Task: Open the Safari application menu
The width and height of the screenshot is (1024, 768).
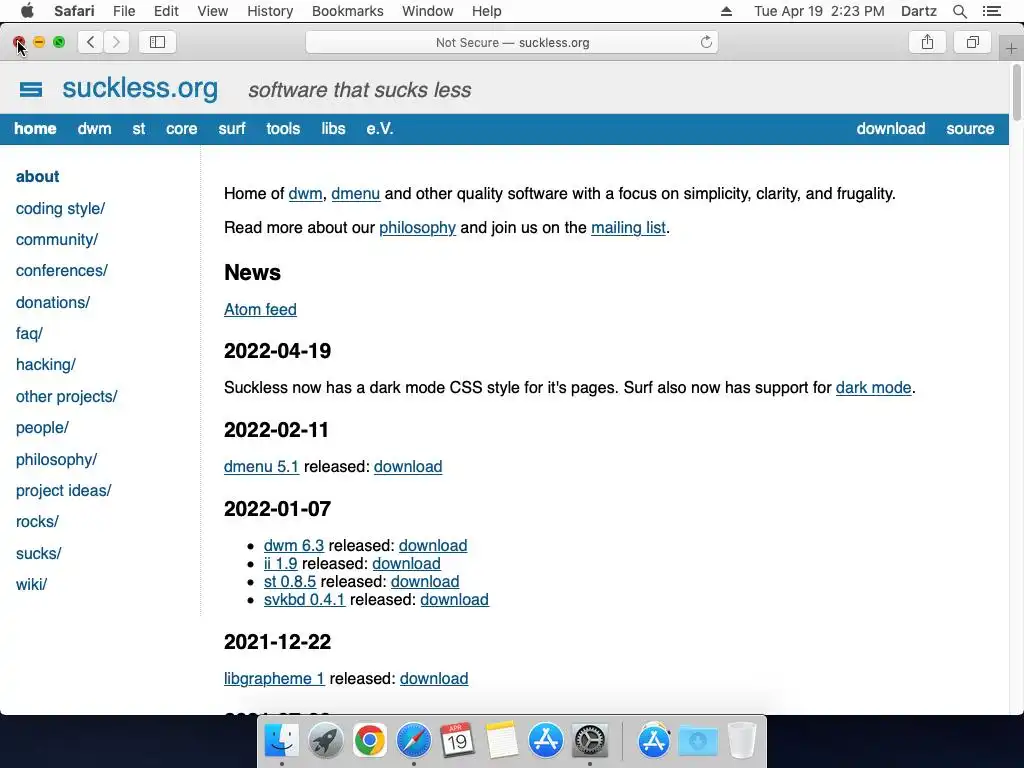Action: point(74,11)
